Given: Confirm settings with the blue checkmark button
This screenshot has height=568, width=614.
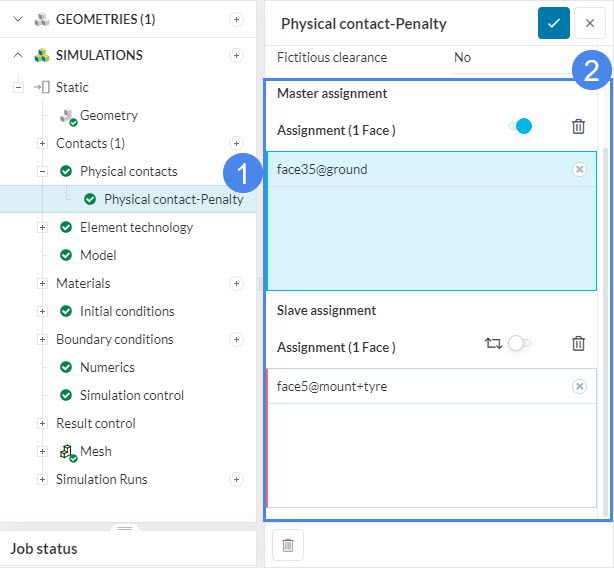Looking at the screenshot, I should click(553, 23).
